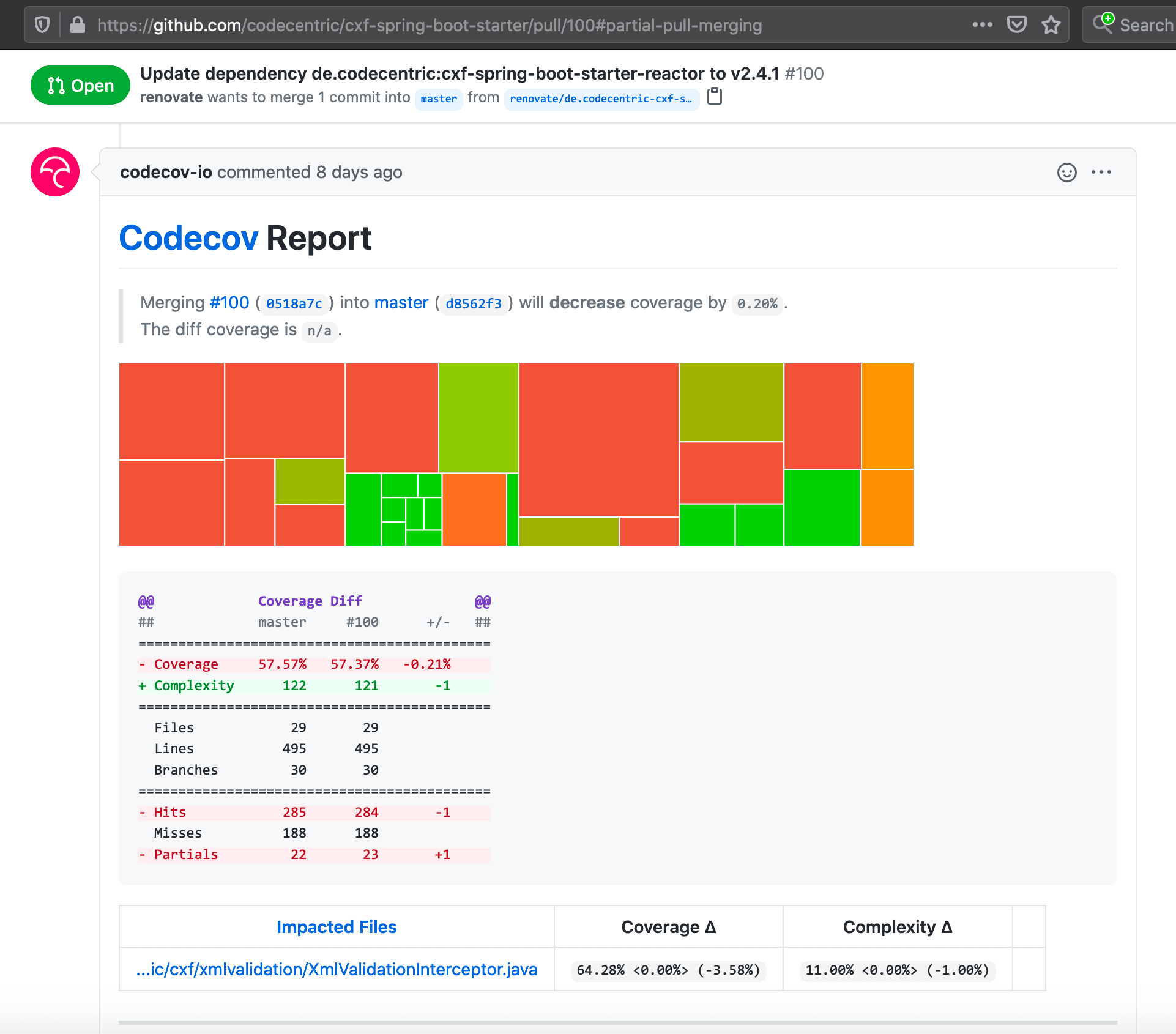Viewport: 1176px width, 1034px height.
Task: Click the Impacted Files header link
Action: [337, 927]
